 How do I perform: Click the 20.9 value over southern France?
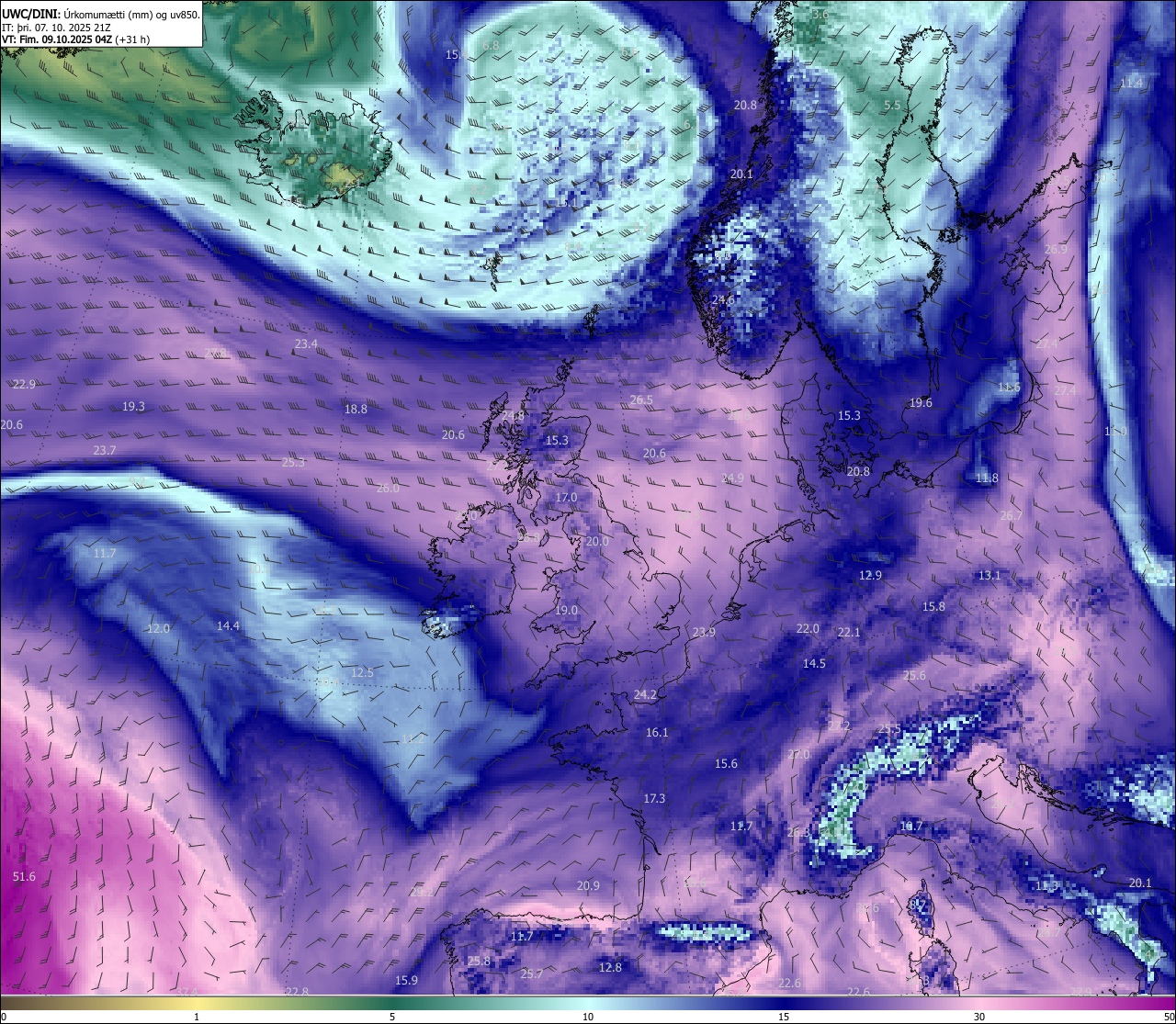coord(588,885)
